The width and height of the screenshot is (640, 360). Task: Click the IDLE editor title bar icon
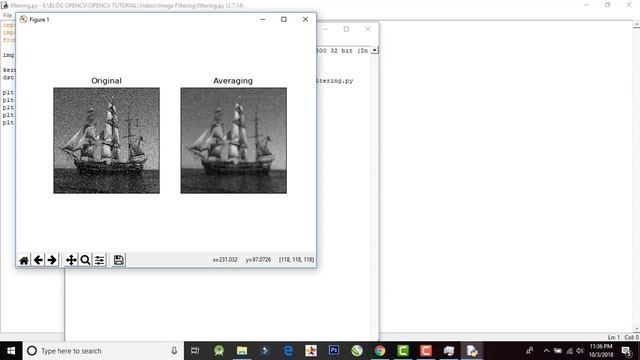pyautogui.click(x=4, y=5)
